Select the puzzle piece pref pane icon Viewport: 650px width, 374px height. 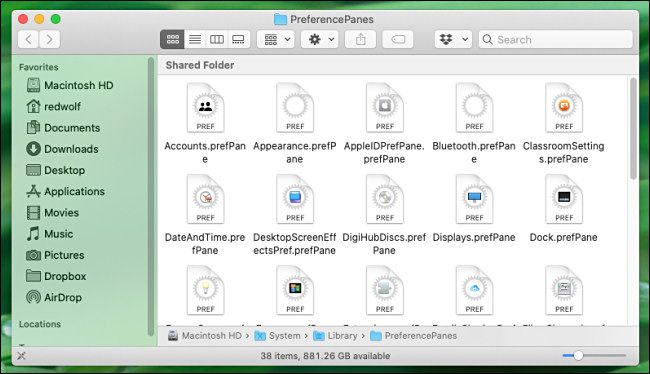[x=385, y=290]
